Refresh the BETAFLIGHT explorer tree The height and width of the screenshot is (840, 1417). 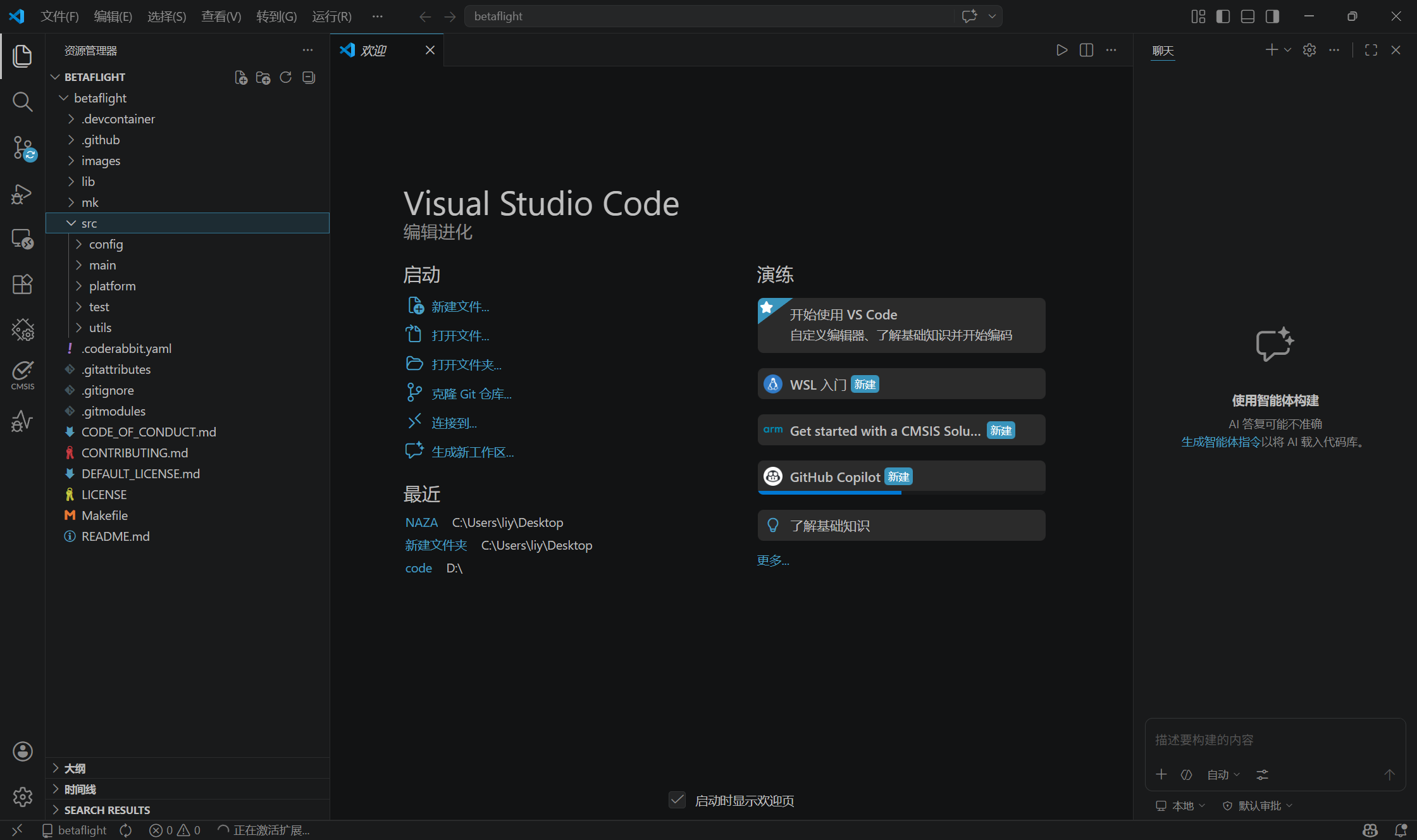(x=286, y=77)
